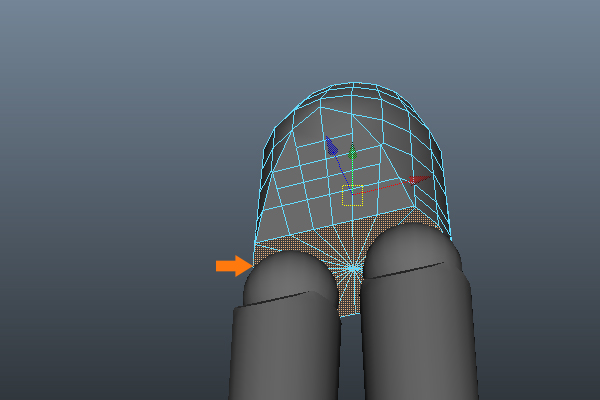Grab the blue Z-axis move arrow
600x400 pixels.
(x=331, y=146)
